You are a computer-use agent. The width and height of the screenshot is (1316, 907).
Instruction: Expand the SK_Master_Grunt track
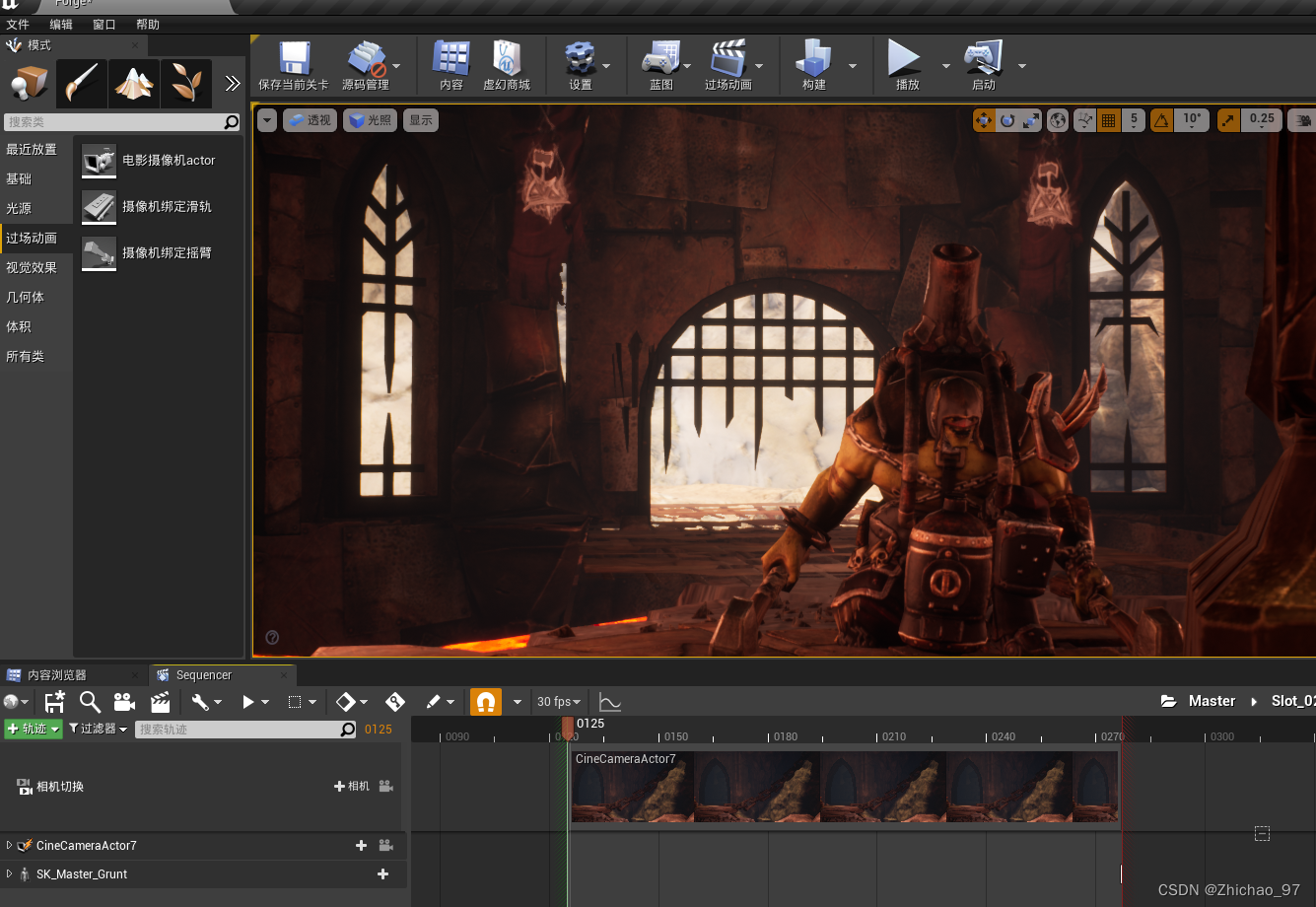[x=10, y=874]
